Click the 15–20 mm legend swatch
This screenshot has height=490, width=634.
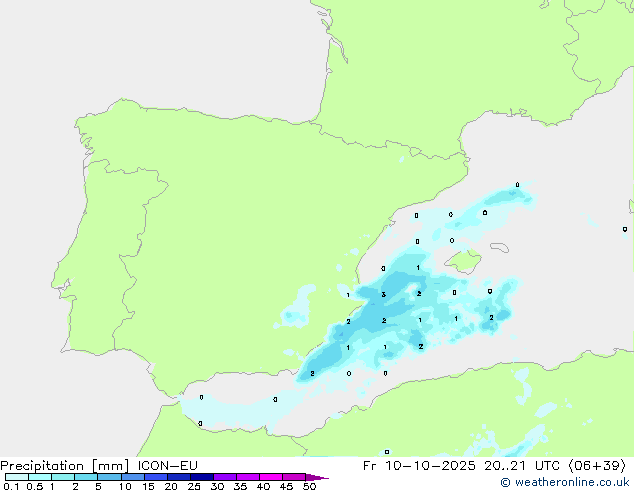click(x=156, y=477)
